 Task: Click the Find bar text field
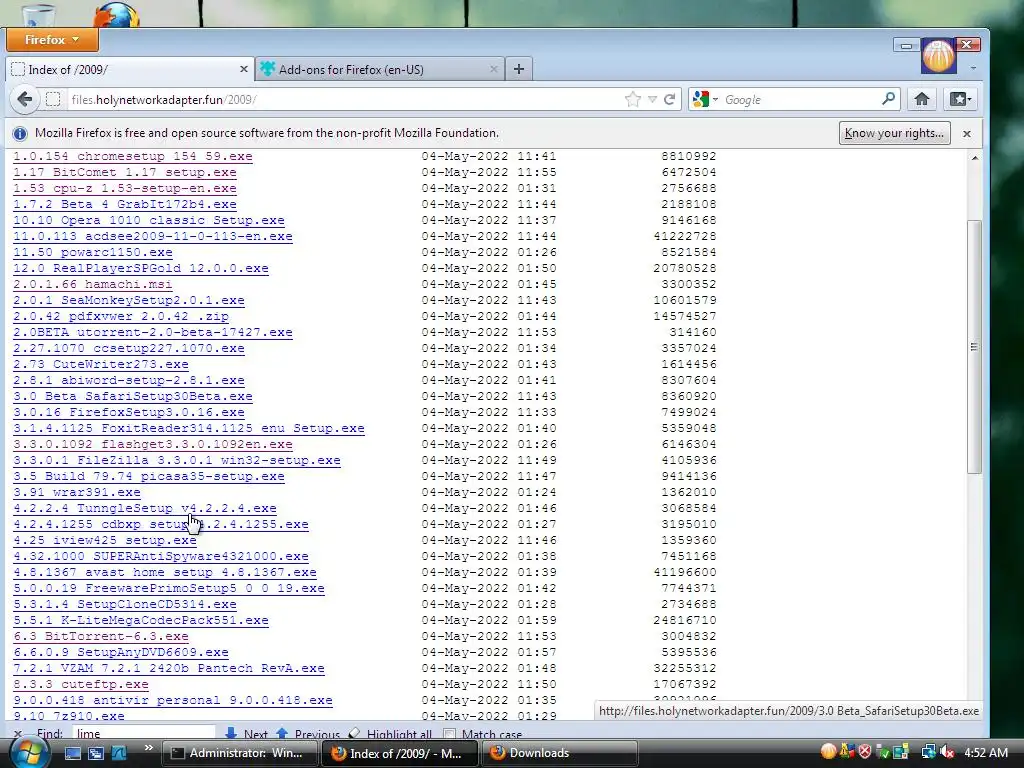144,733
